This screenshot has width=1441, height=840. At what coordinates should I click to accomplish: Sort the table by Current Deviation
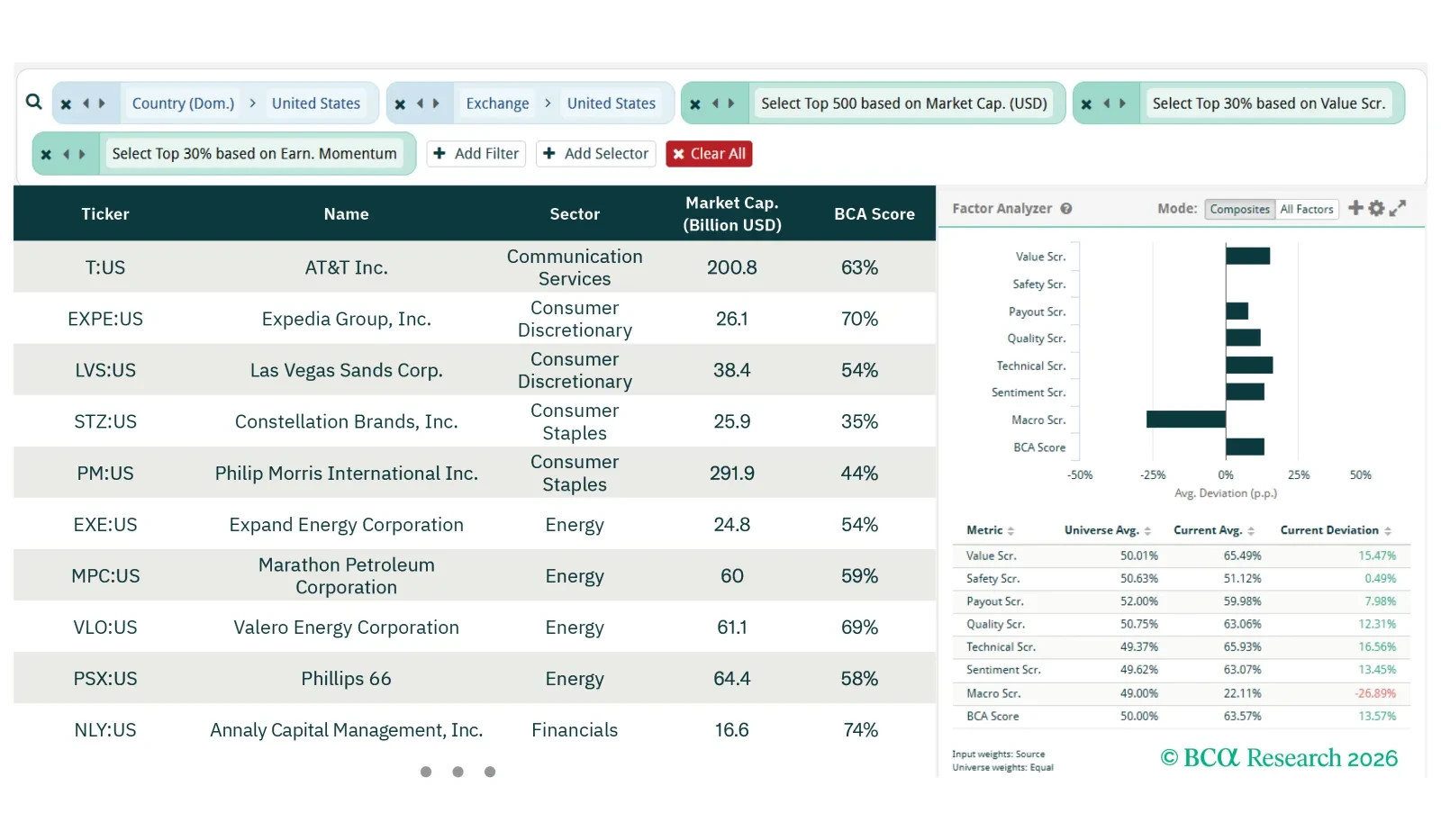point(1335,530)
